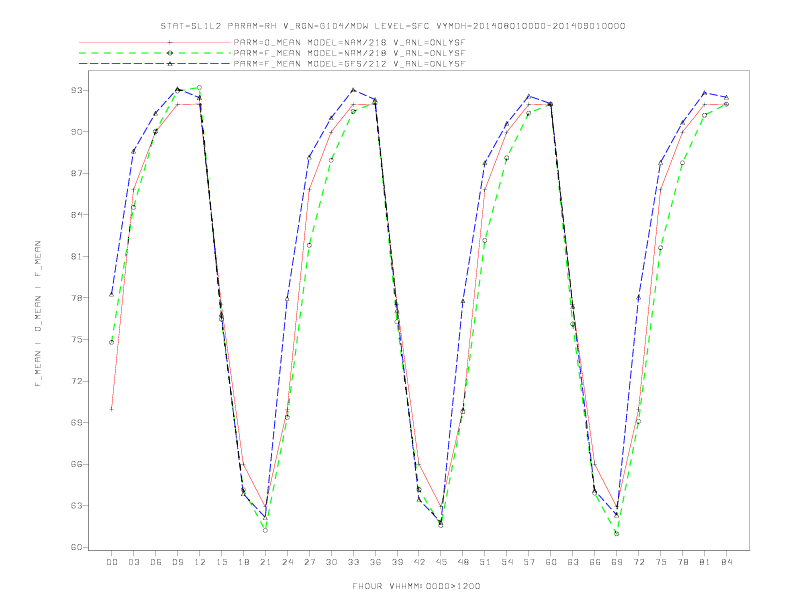
Task: Click x-axis forecast hour label 36
Action: [375, 562]
